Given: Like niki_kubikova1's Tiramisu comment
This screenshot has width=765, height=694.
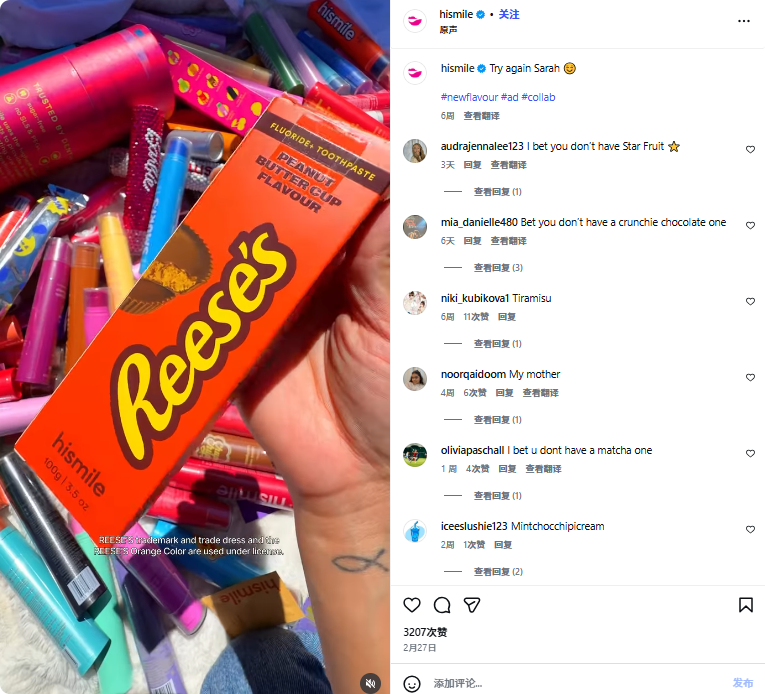Looking at the screenshot, I should (x=750, y=302).
